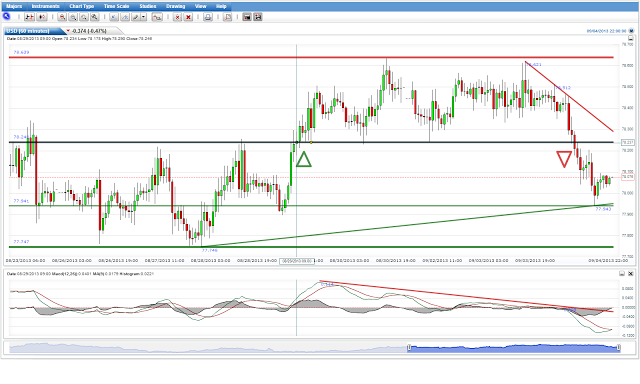Image resolution: width=640 pixels, height=384 pixels.
Task: Click the small red X delete icon
Action: [x=178, y=17]
